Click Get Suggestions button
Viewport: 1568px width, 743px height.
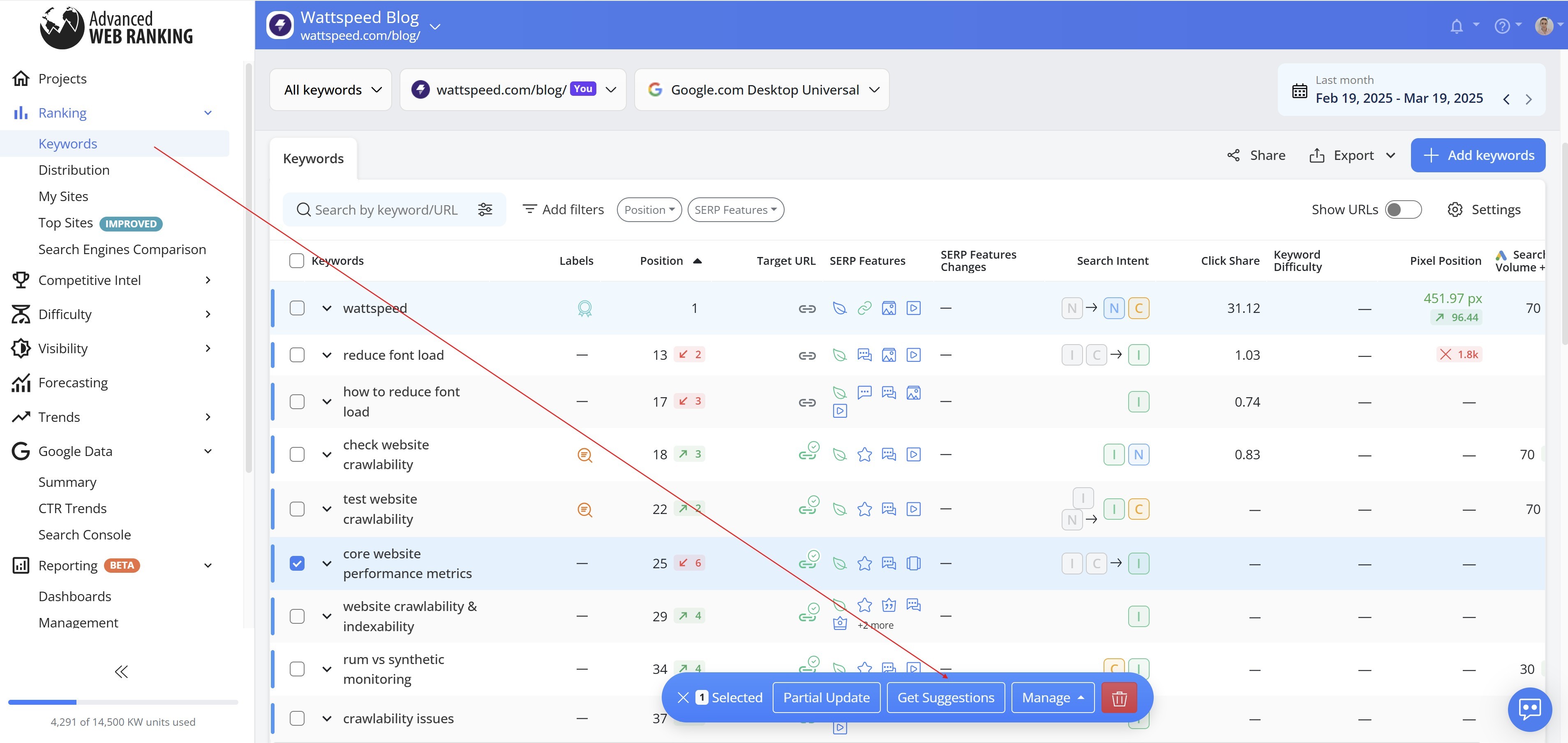pyautogui.click(x=945, y=698)
